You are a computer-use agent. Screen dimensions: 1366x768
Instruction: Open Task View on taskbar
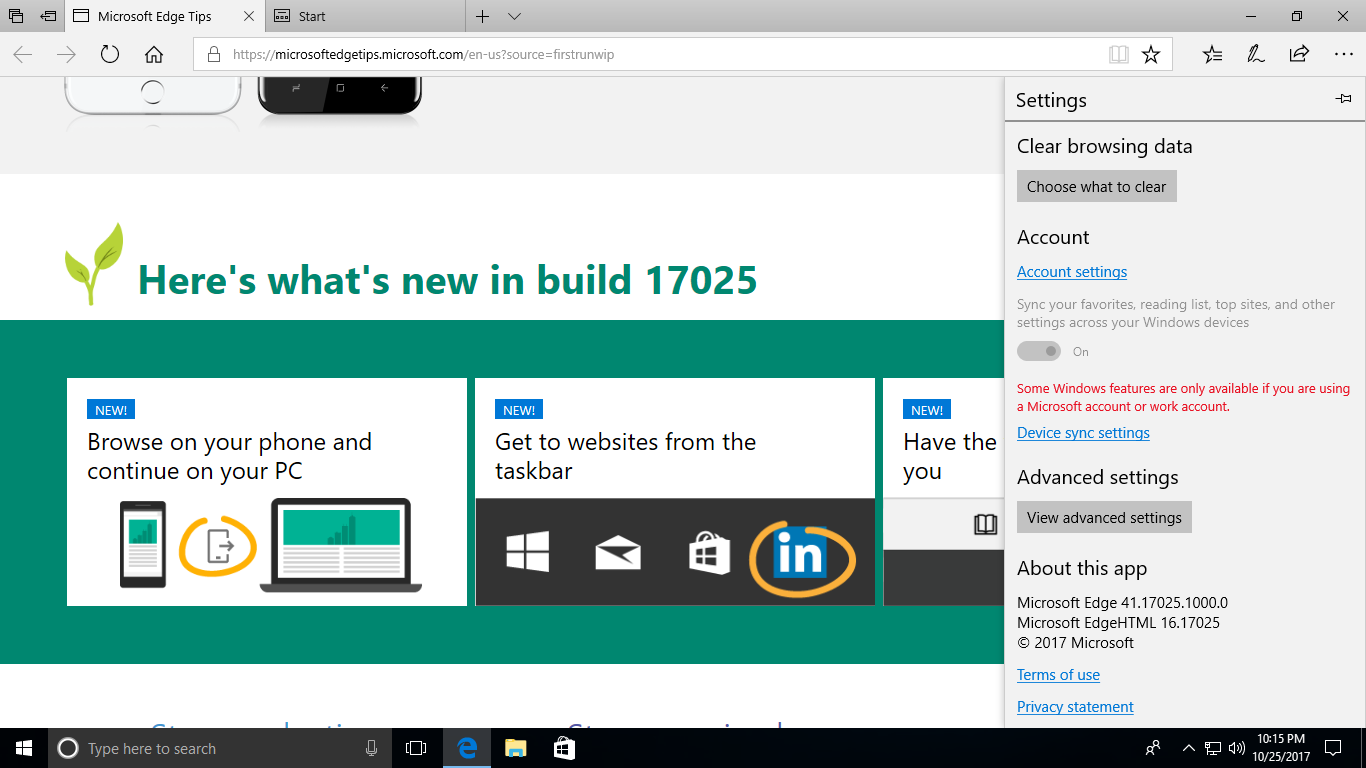point(416,748)
